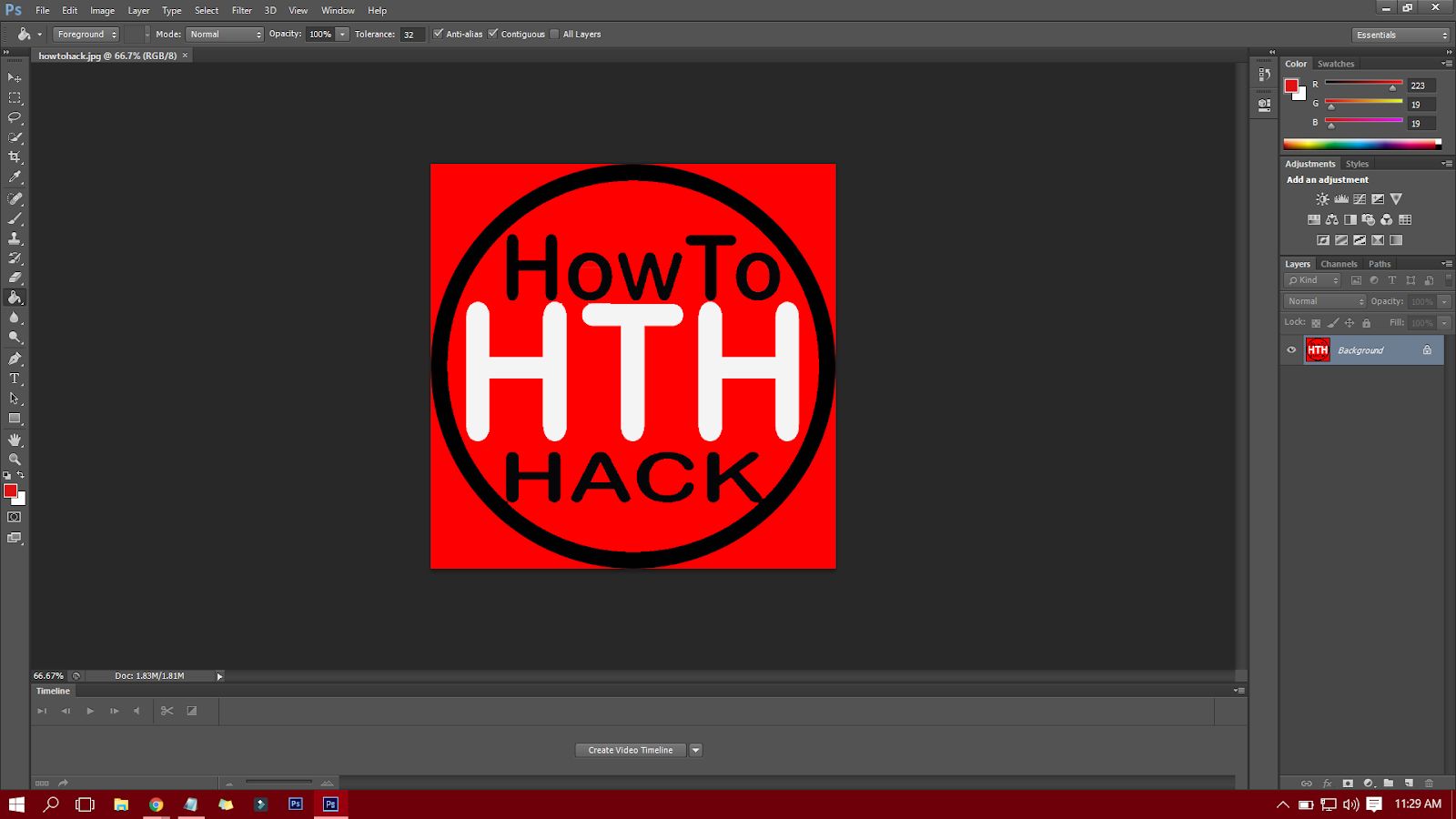The height and width of the screenshot is (819, 1456).
Task: Switch to the Paths tab
Action: tap(1380, 264)
